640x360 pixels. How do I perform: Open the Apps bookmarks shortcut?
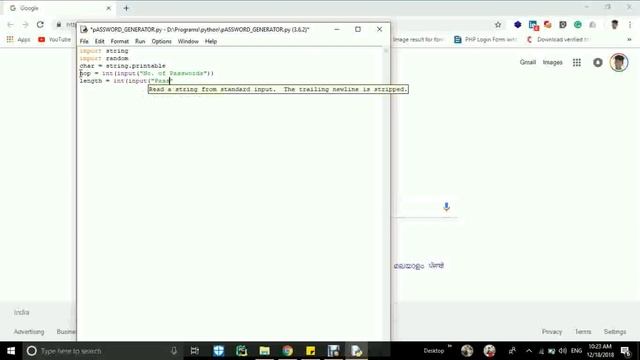18,40
